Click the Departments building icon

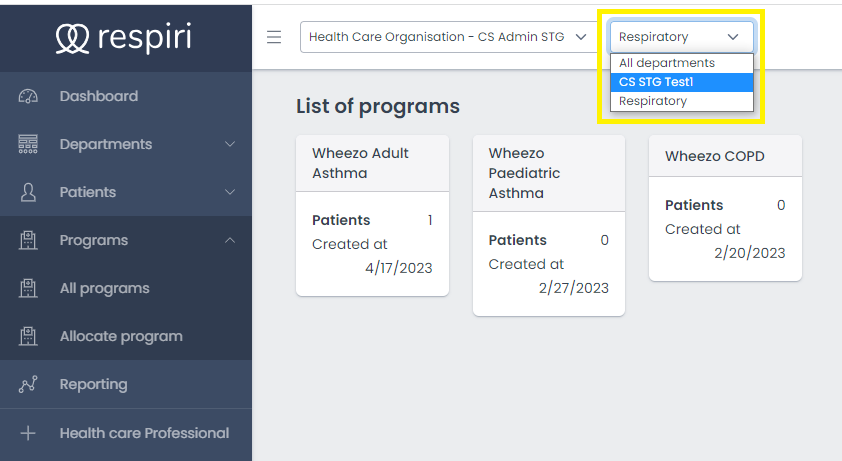point(28,144)
